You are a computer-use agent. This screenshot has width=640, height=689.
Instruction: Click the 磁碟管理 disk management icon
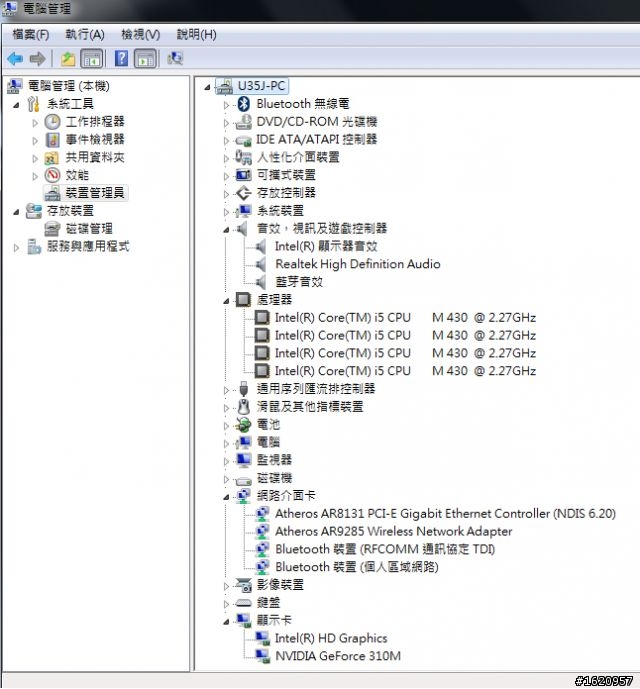[52, 228]
